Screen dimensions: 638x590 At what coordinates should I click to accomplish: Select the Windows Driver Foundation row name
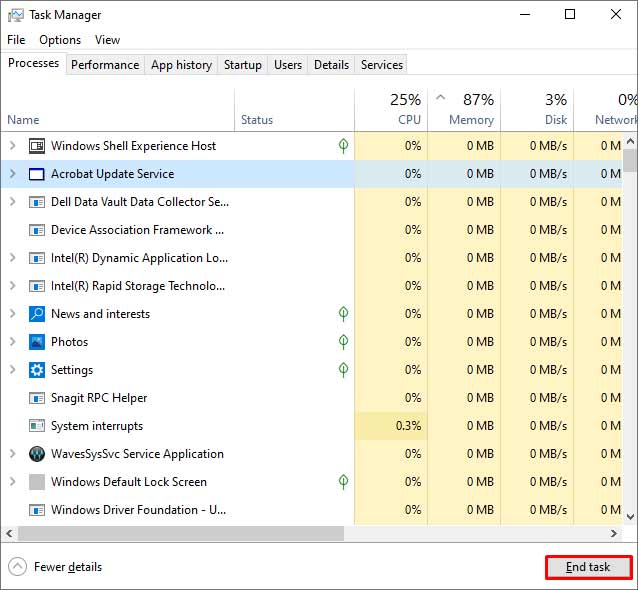pyautogui.click(x=138, y=510)
